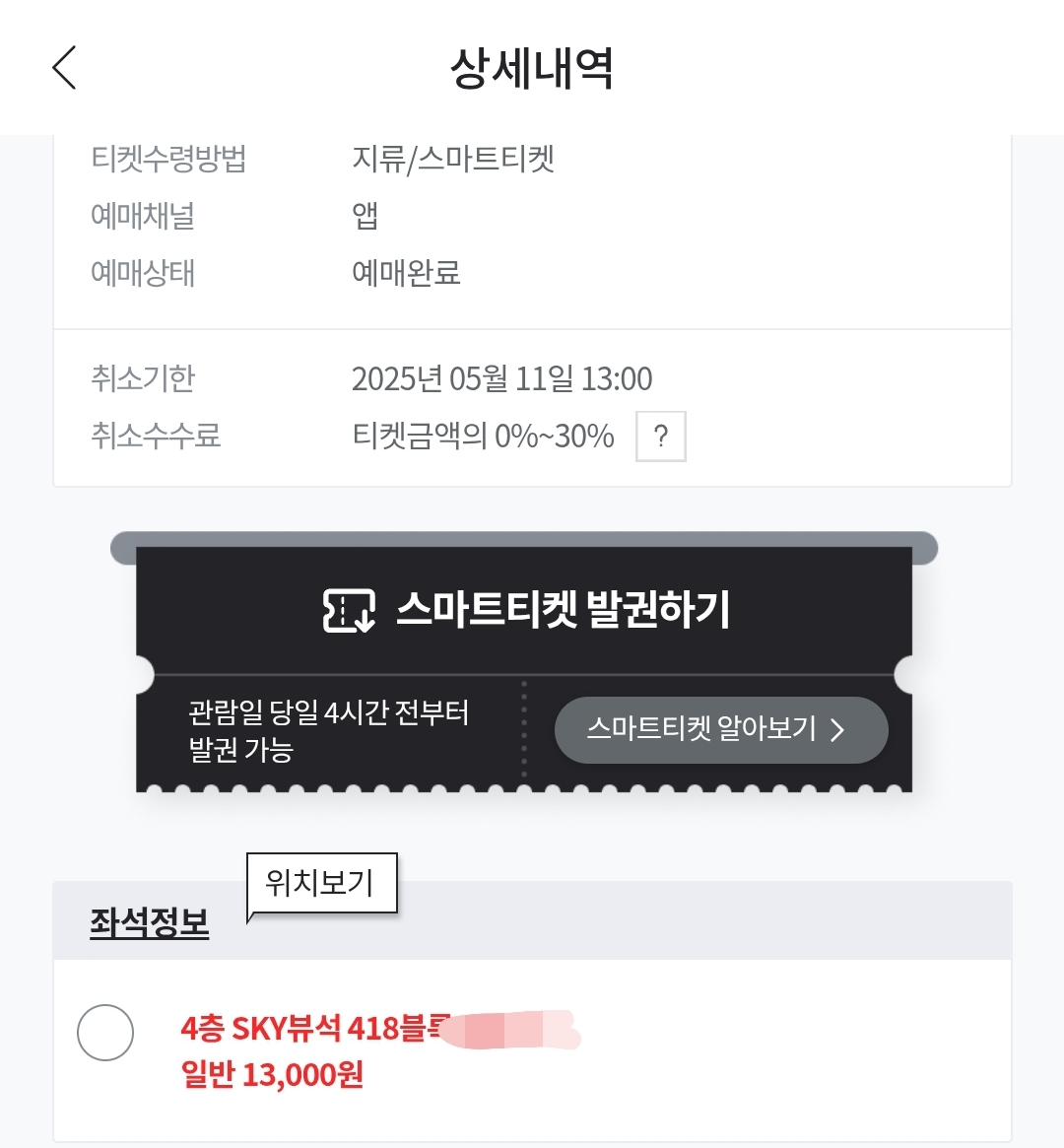Tap the 위치보기 speech bubble
This screenshot has width=1064, height=1148.
[x=322, y=884]
